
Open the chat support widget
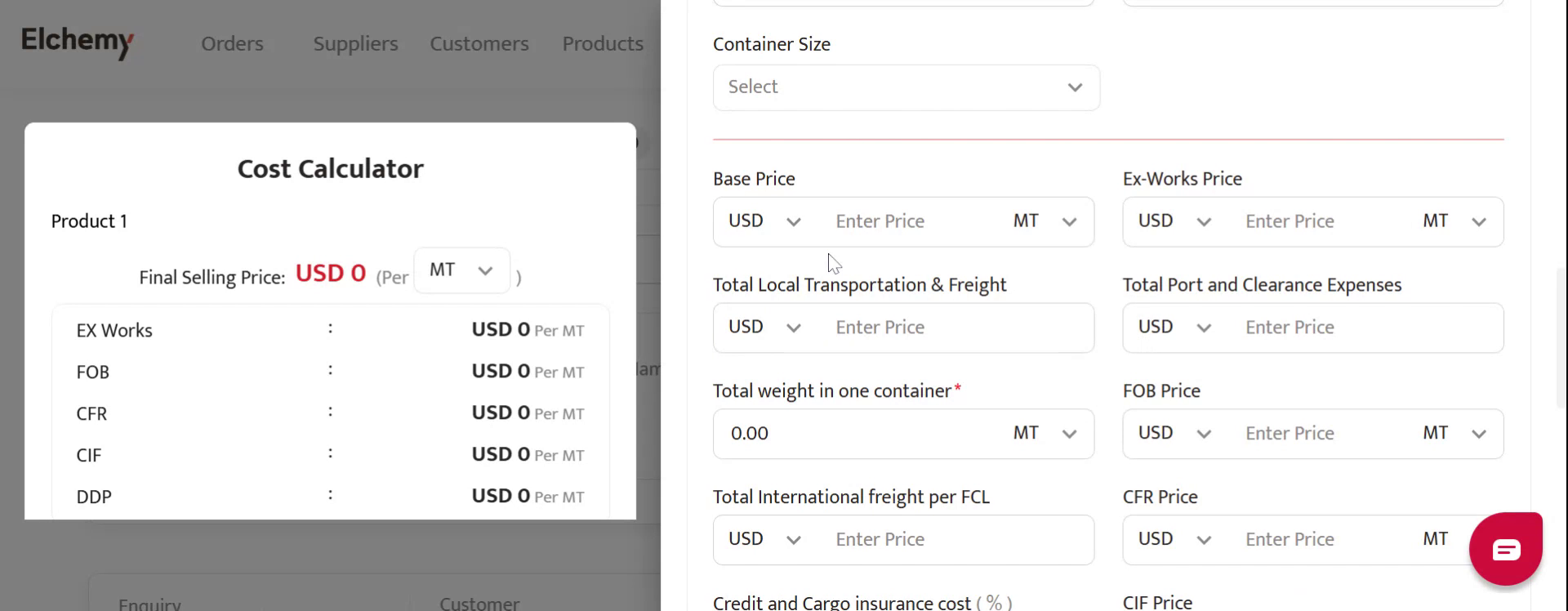1505,549
